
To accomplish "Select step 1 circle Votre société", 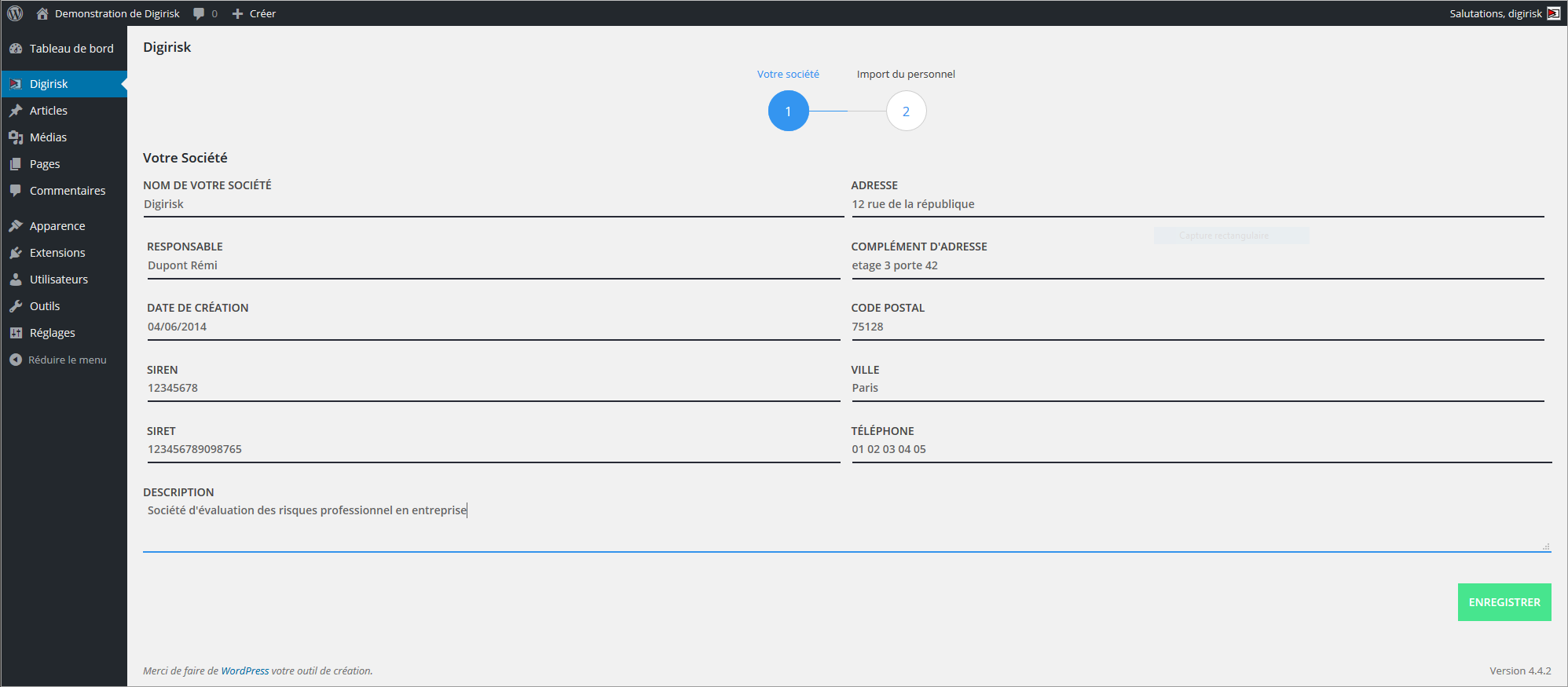I will pos(788,111).
